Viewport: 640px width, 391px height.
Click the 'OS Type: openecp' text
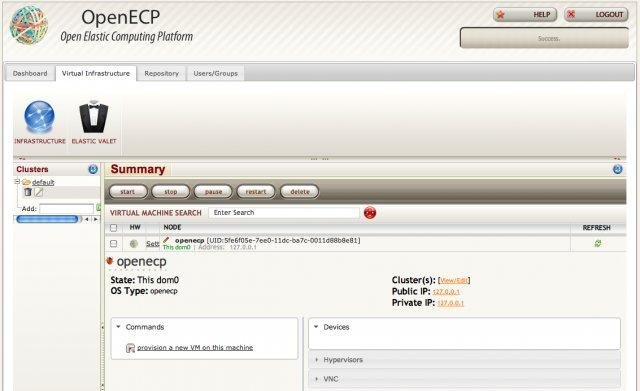pos(144,291)
